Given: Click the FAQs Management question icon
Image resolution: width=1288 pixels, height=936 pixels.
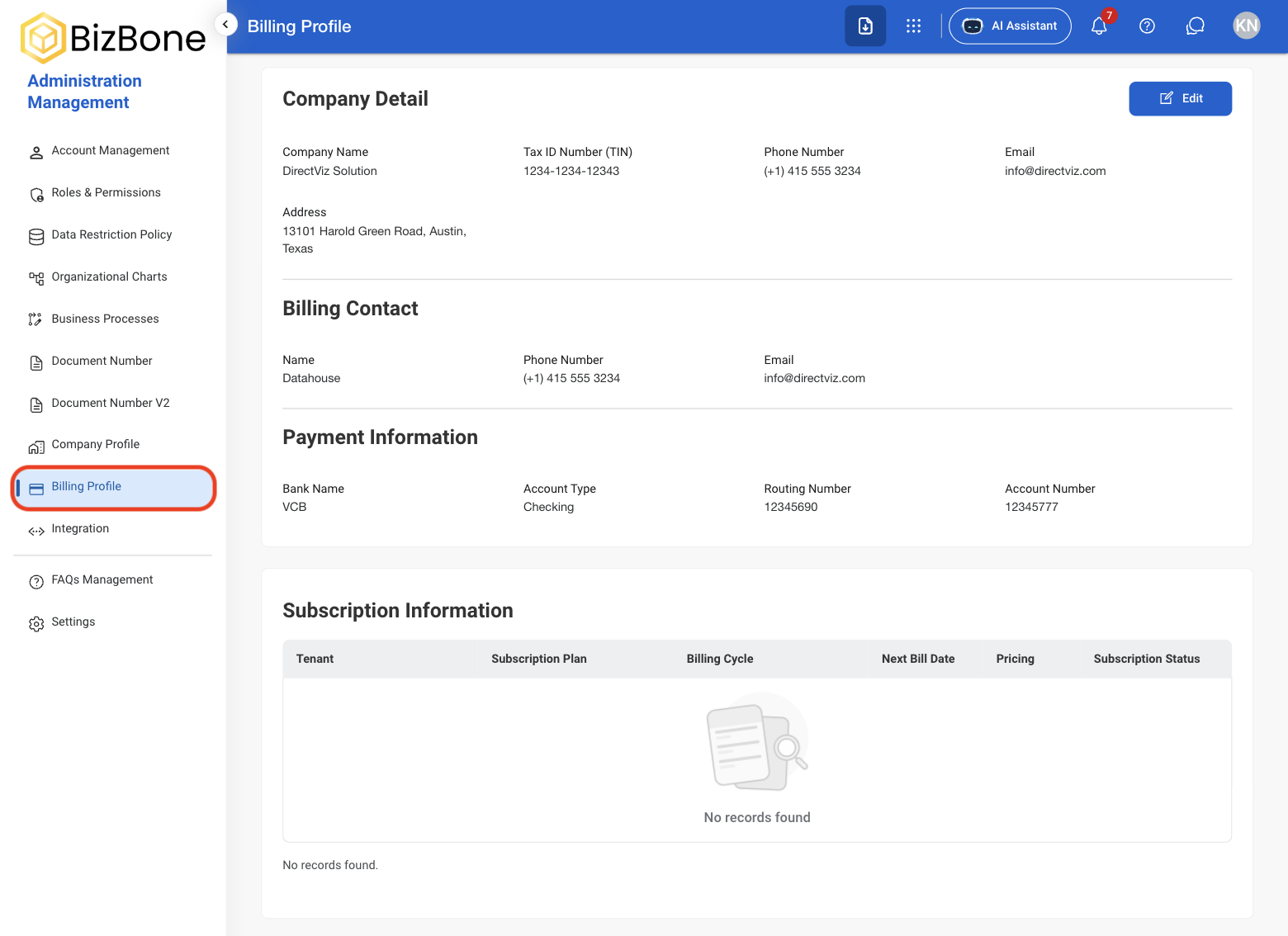Looking at the screenshot, I should point(36,582).
